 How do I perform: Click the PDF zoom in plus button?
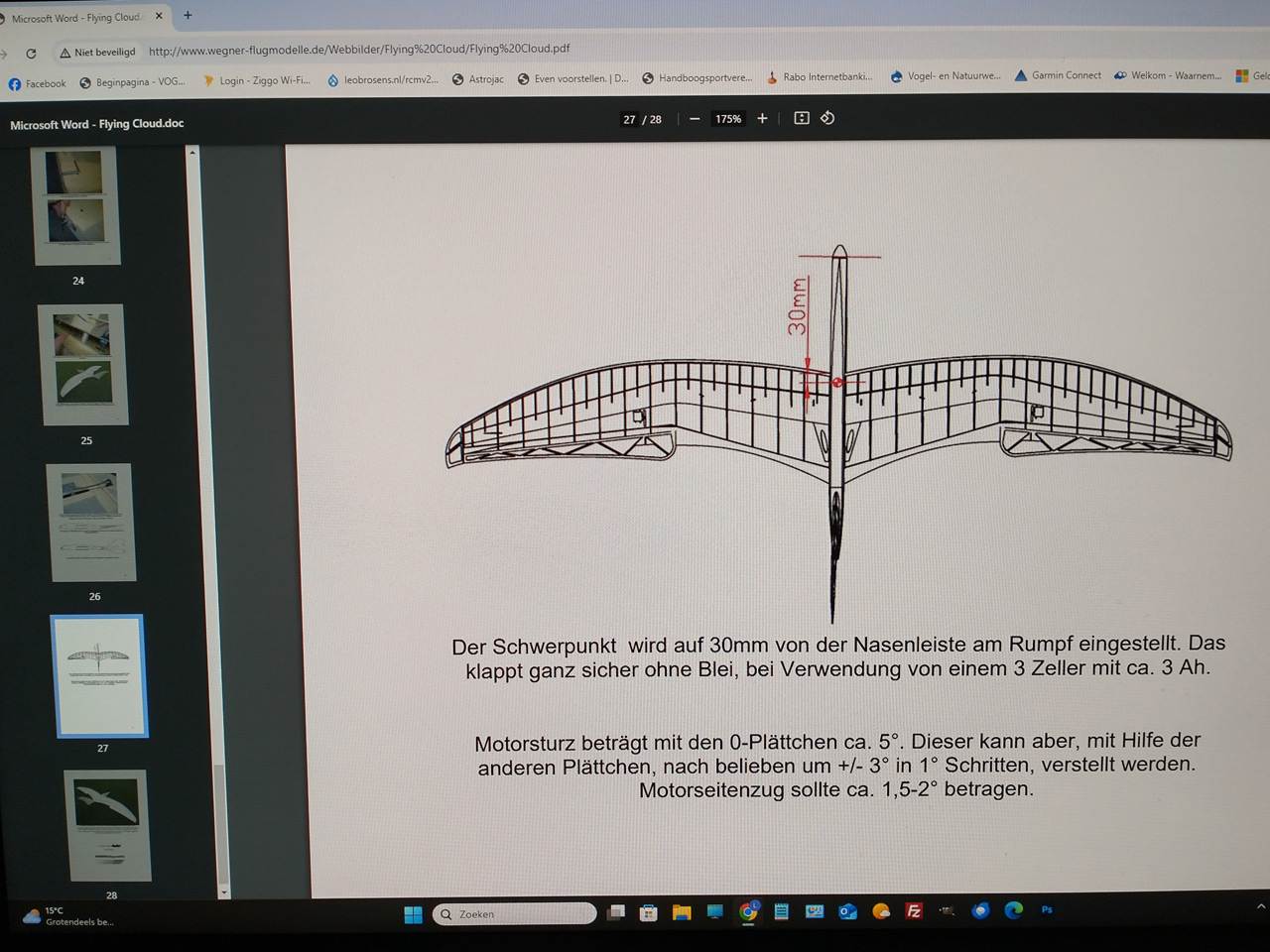[x=762, y=118]
